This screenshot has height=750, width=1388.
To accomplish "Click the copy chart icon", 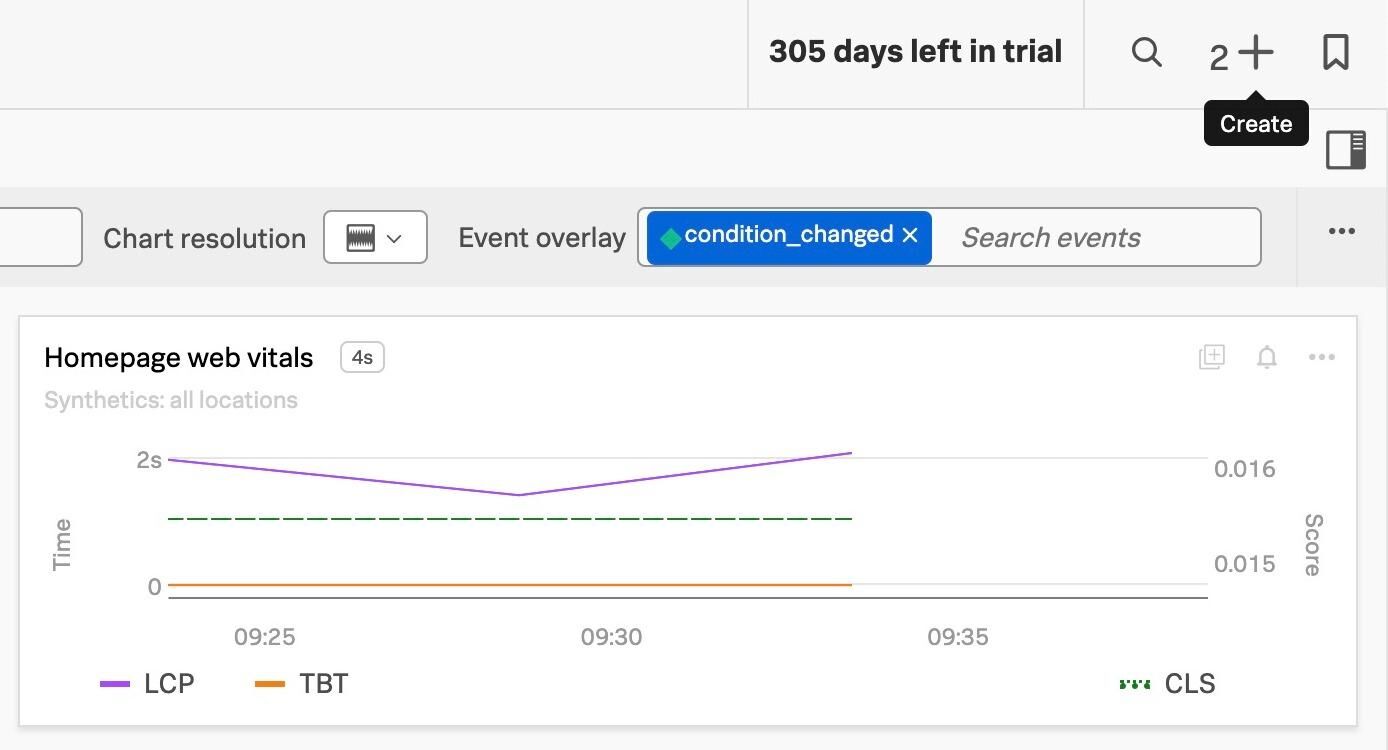I will tap(1212, 357).
